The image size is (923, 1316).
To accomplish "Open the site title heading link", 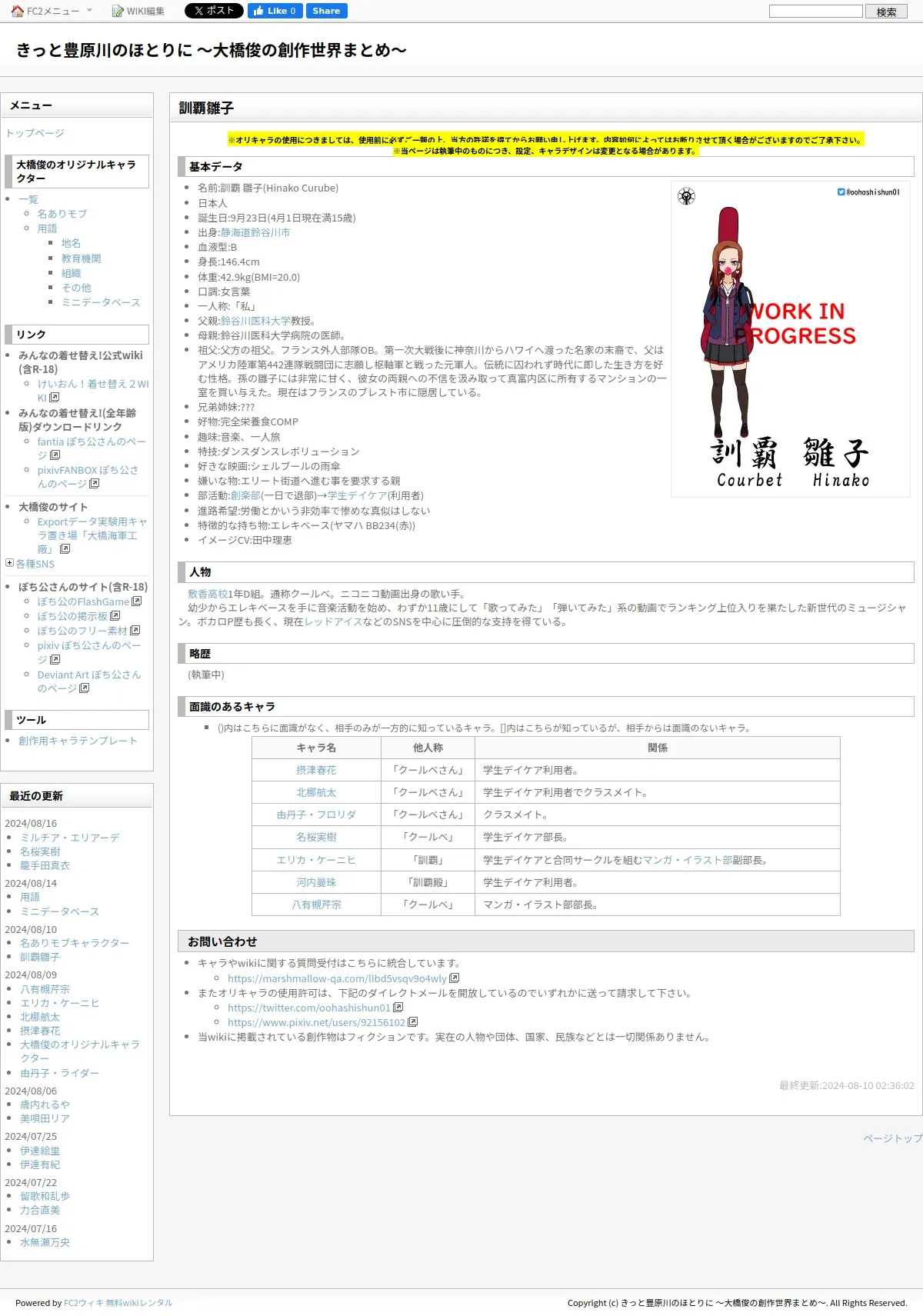I will click(212, 50).
